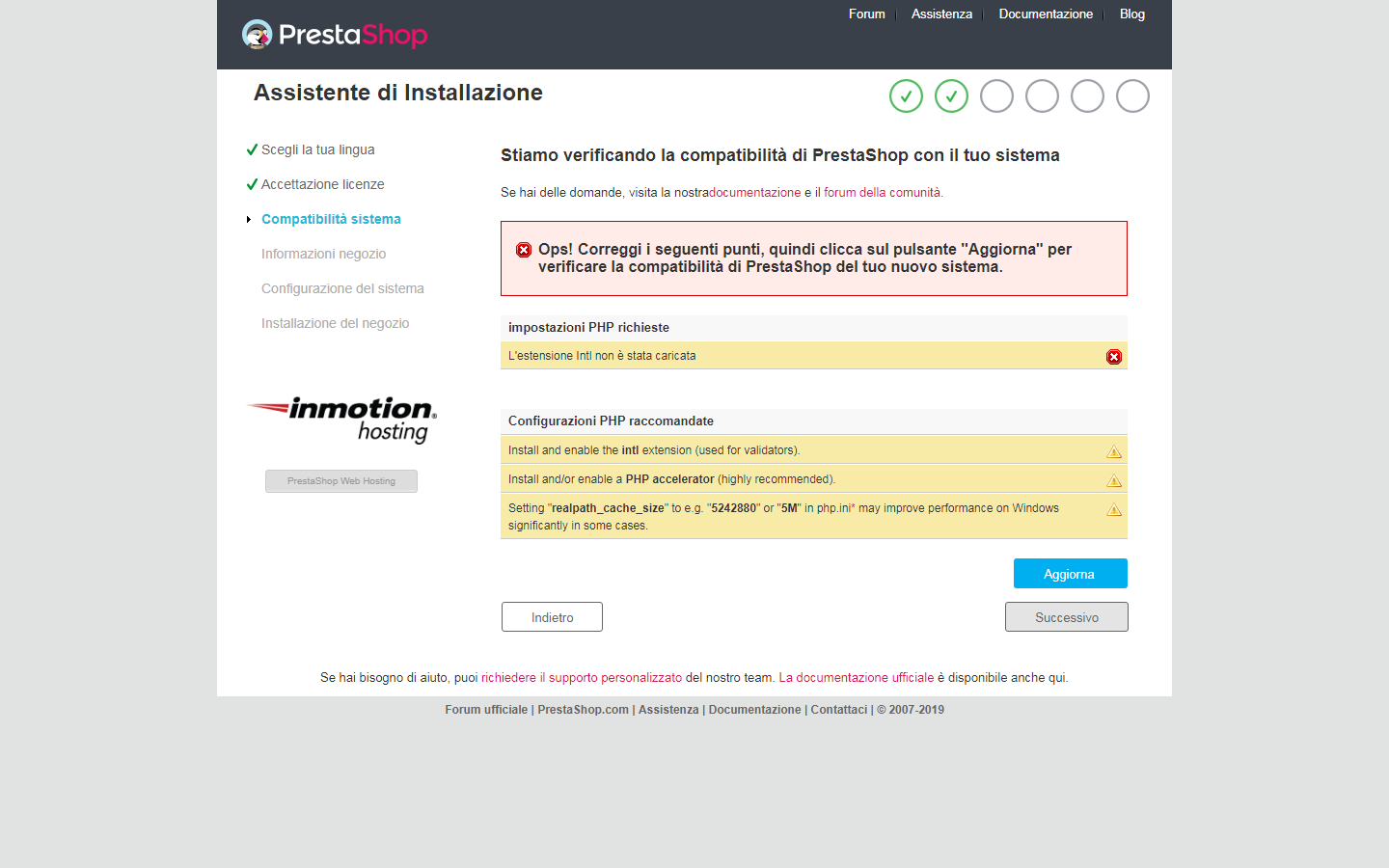Select the Compatibilità sistema step in the sidebar
The image size is (1389, 868).
[x=331, y=219]
